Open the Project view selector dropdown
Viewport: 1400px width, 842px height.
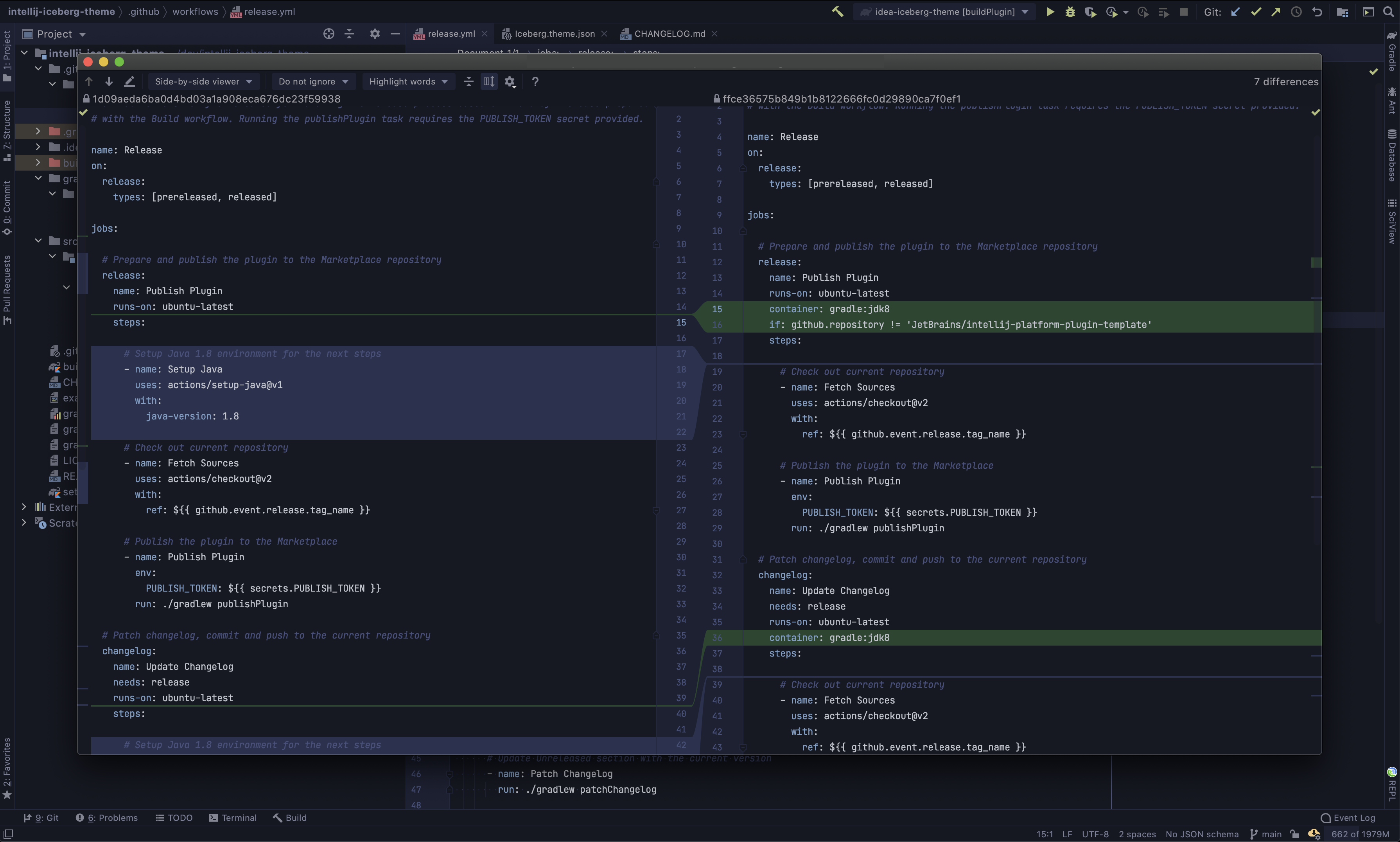pyautogui.click(x=54, y=34)
